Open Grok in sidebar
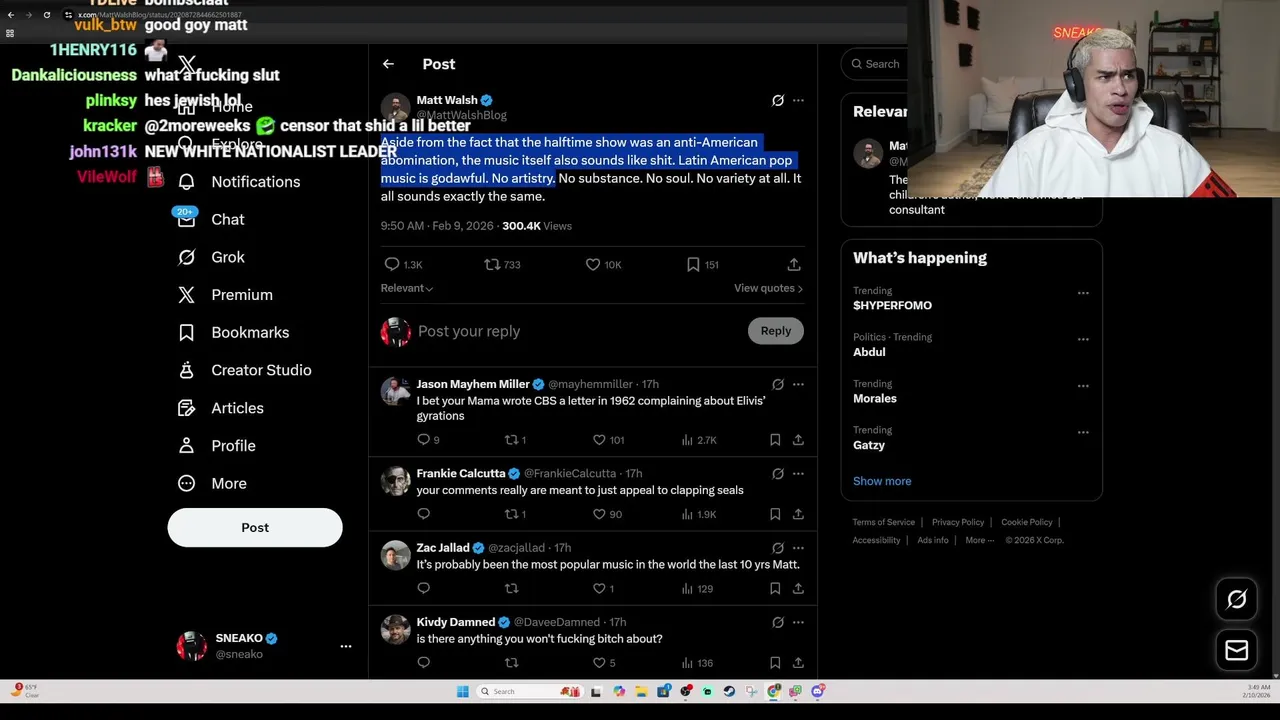 click(212, 257)
